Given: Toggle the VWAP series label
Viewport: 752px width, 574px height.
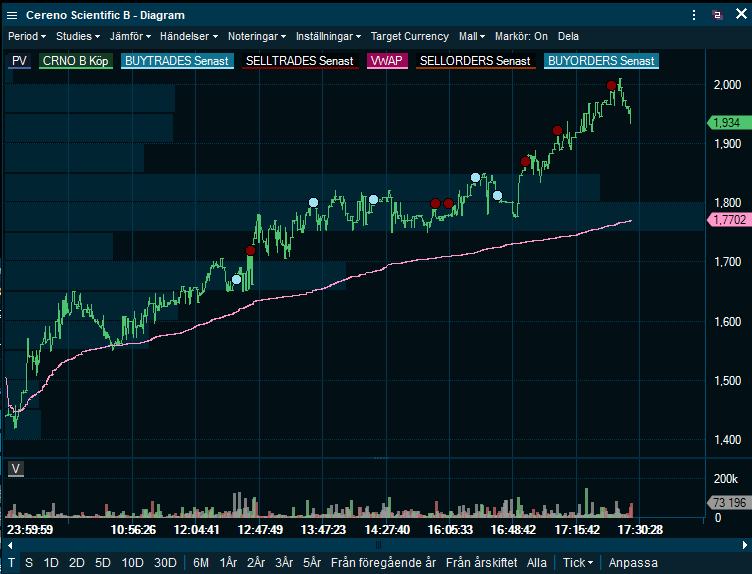Looking at the screenshot, I should (387, 61).
